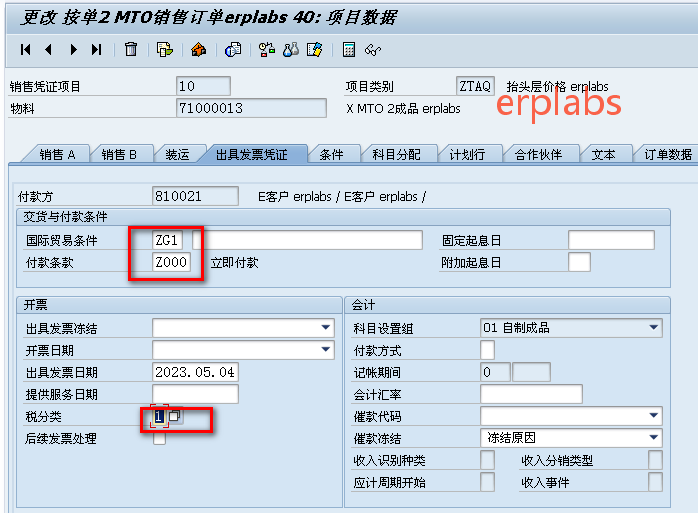Switch to the 销售 A tab
This screenshot has width=698, height=513.
[x=57, y=155]
